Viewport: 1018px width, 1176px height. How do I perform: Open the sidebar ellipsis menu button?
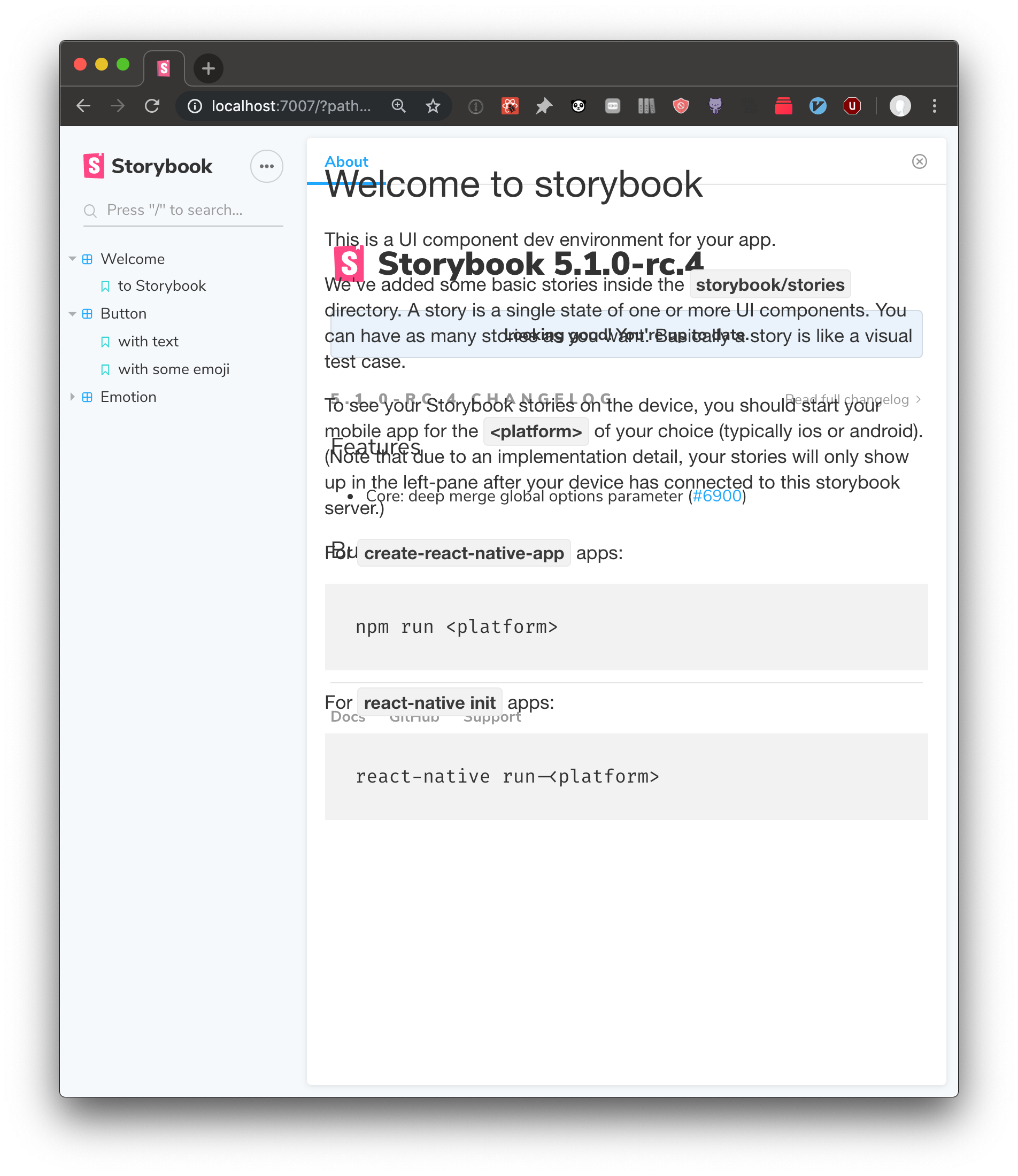(266, 166)
